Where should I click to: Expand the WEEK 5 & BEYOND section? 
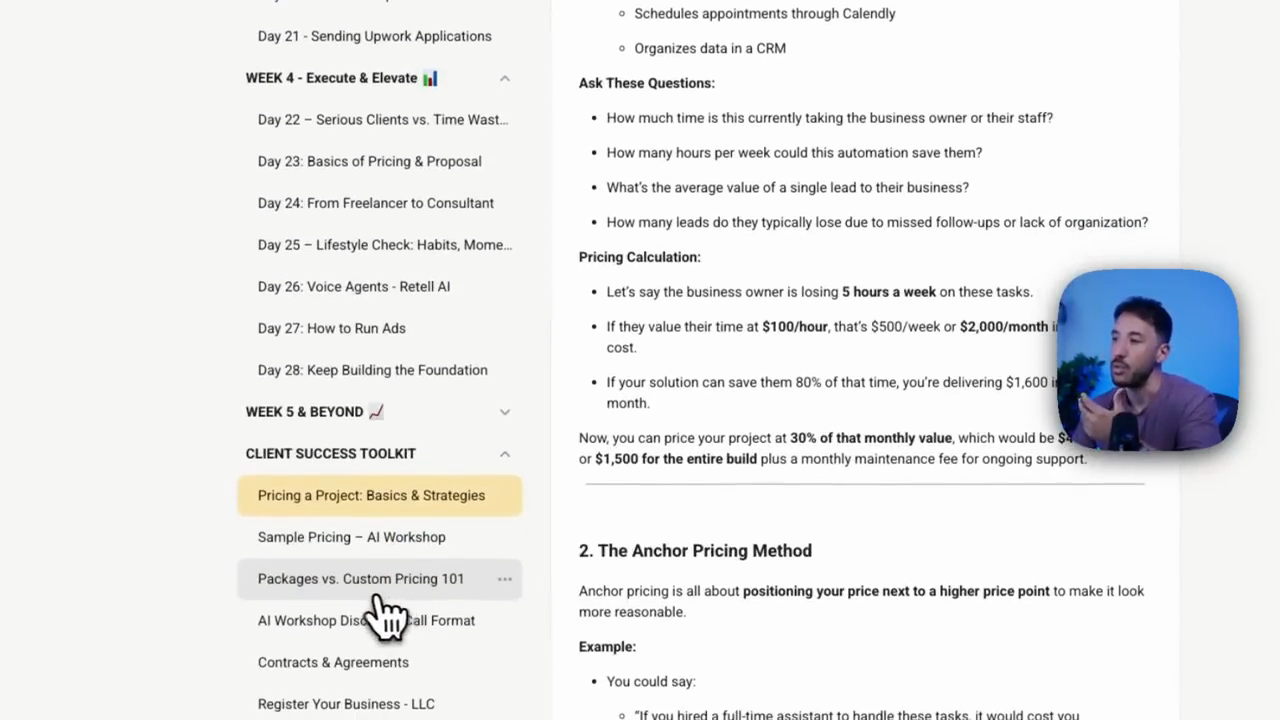point(504,412)
